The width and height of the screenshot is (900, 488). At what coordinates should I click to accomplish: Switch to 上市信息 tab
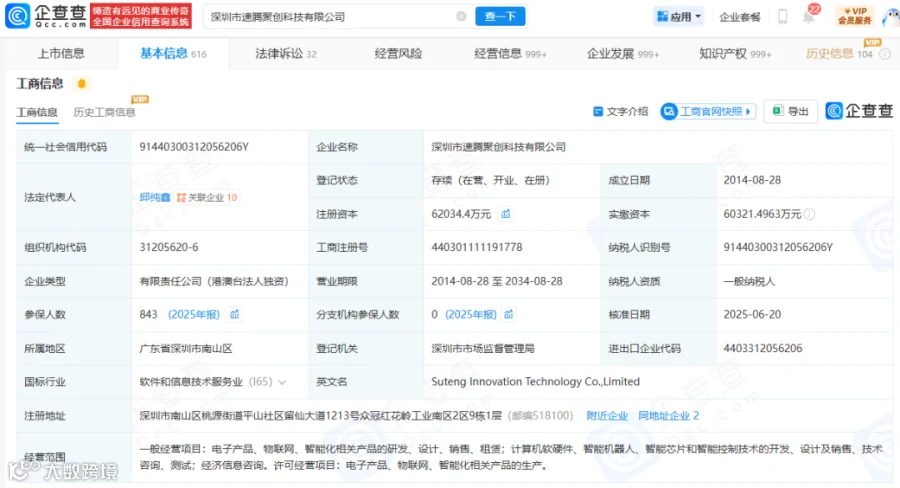[61, 54]
